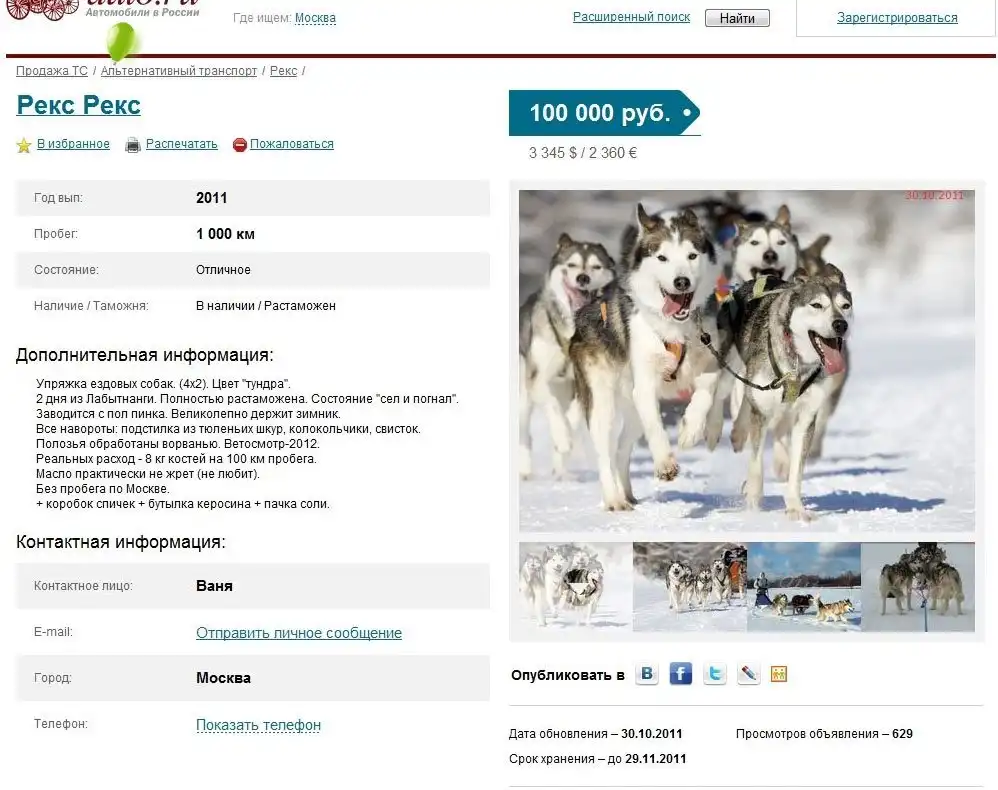Click the red complaint icon
Image resolution: width=998 pixels, height=790 pixels.
tap(239, 145)
